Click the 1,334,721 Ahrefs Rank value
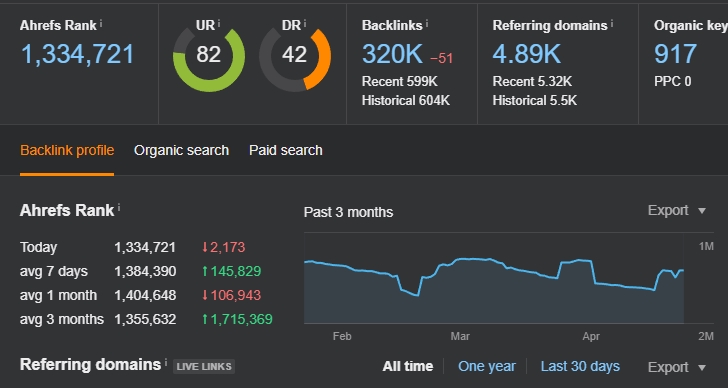 (x=78, y=54)
